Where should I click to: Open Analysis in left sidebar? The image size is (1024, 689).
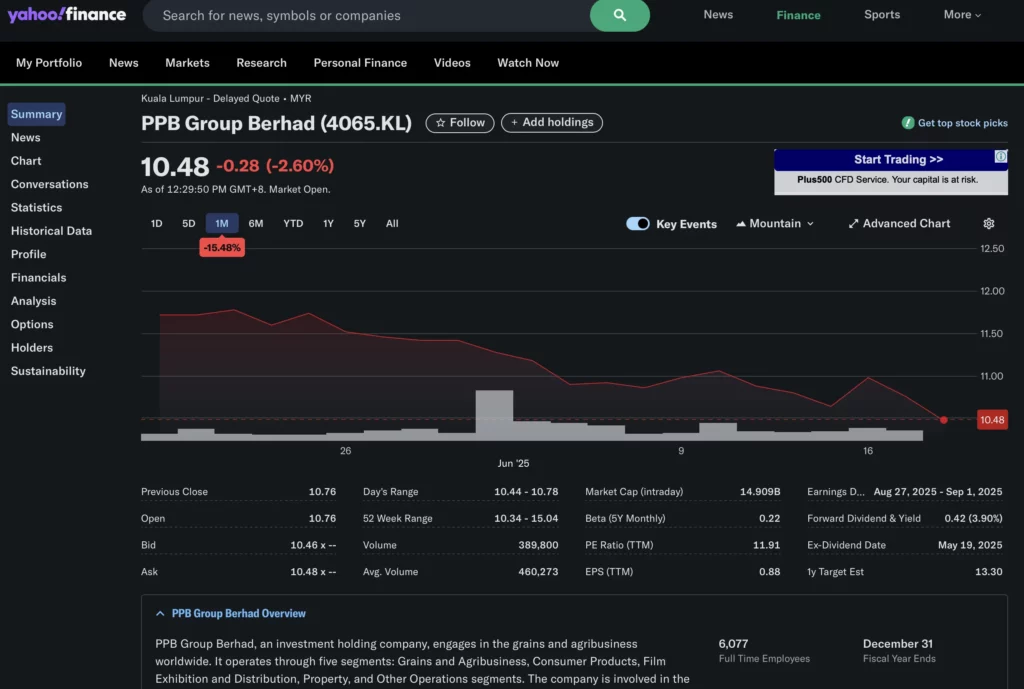(x=33, y=301)
